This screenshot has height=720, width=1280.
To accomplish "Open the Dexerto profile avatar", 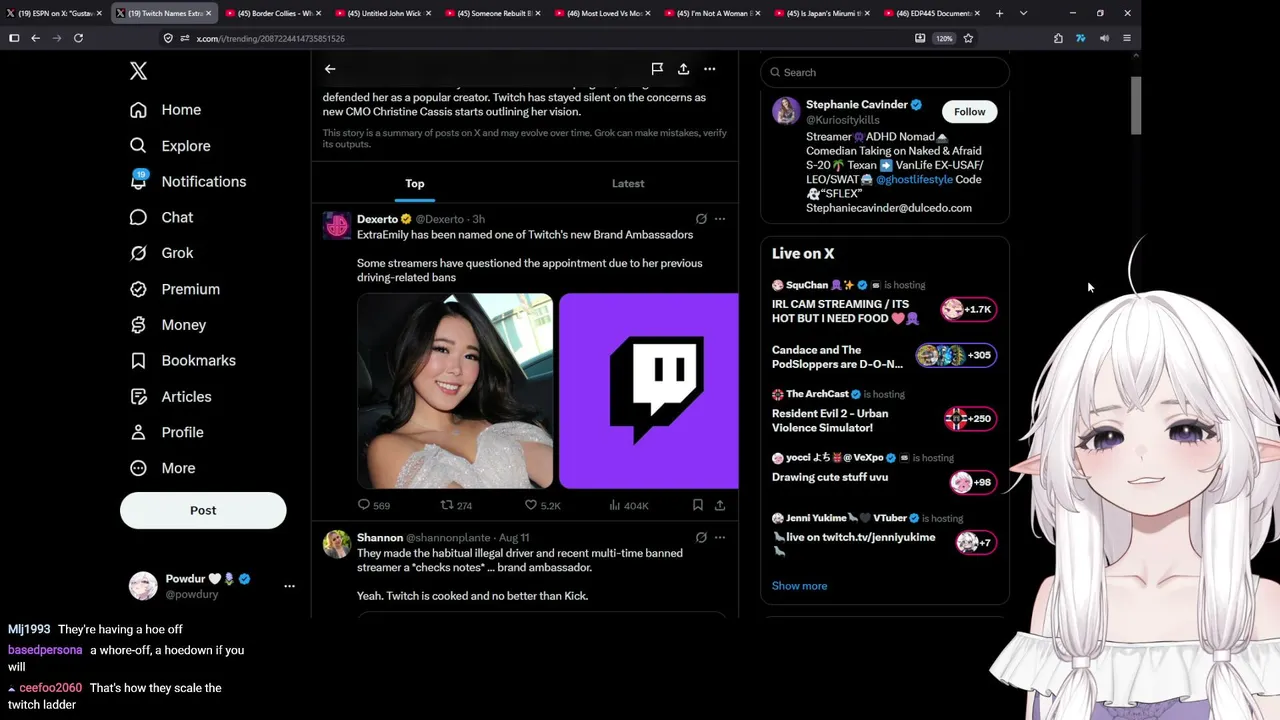I will click(x=337, y=225).
